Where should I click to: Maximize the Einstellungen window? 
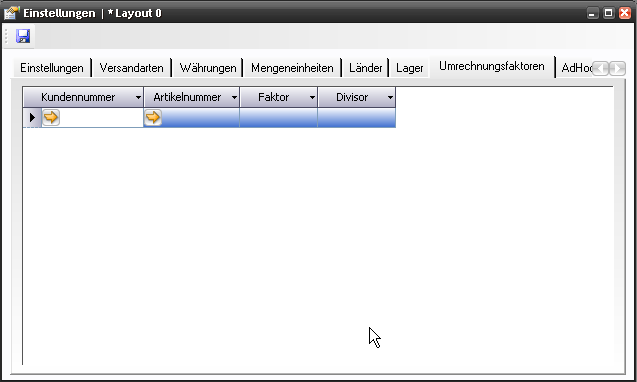click(608, 13)
